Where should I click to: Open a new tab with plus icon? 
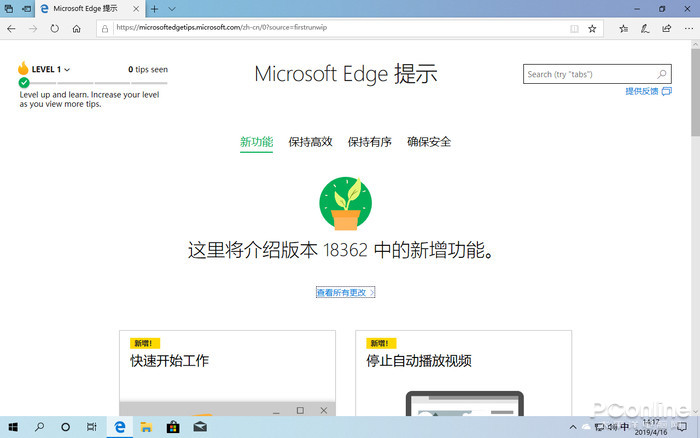tap(154, 9)
